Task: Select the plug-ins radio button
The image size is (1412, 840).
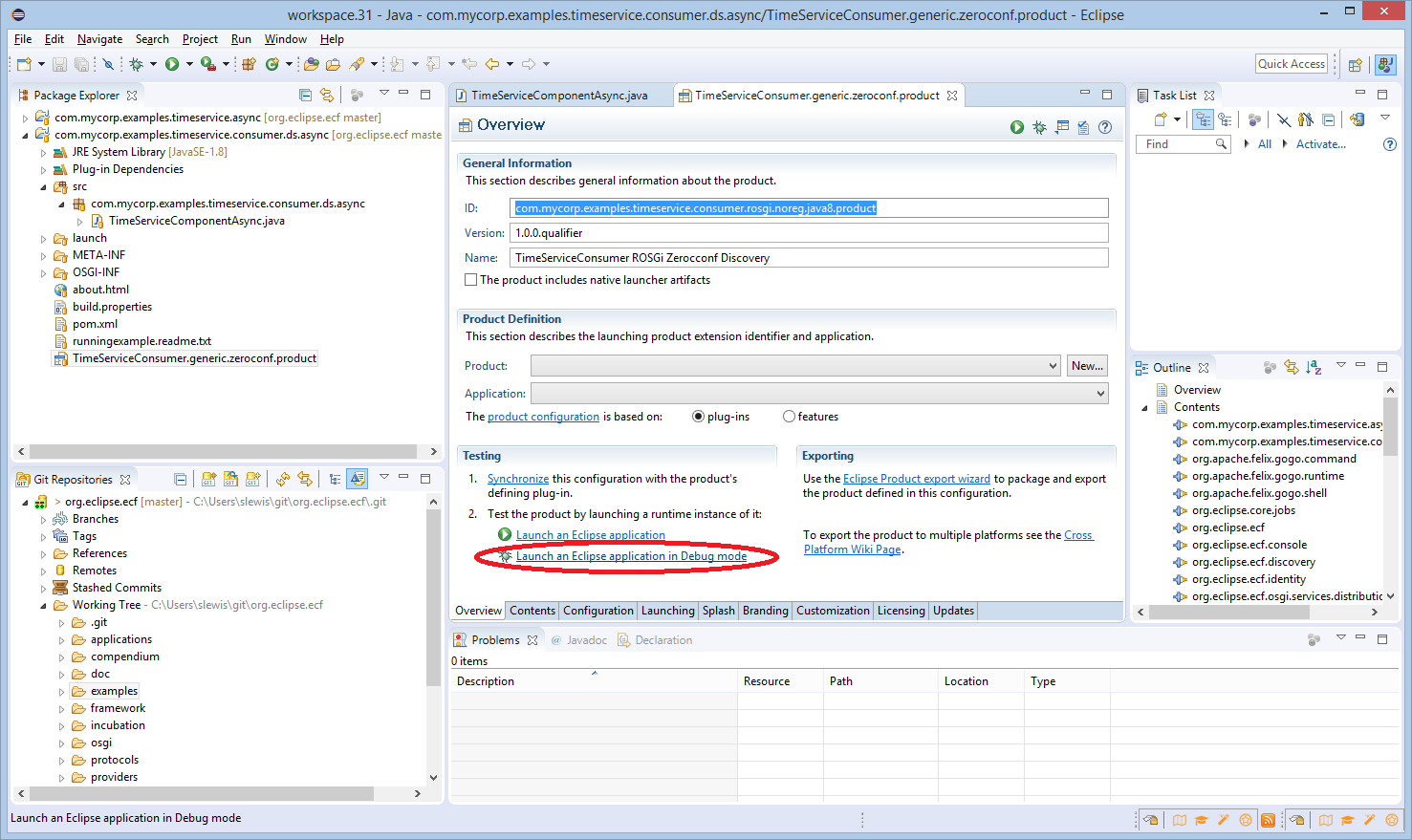Action: tap(698, 417)
